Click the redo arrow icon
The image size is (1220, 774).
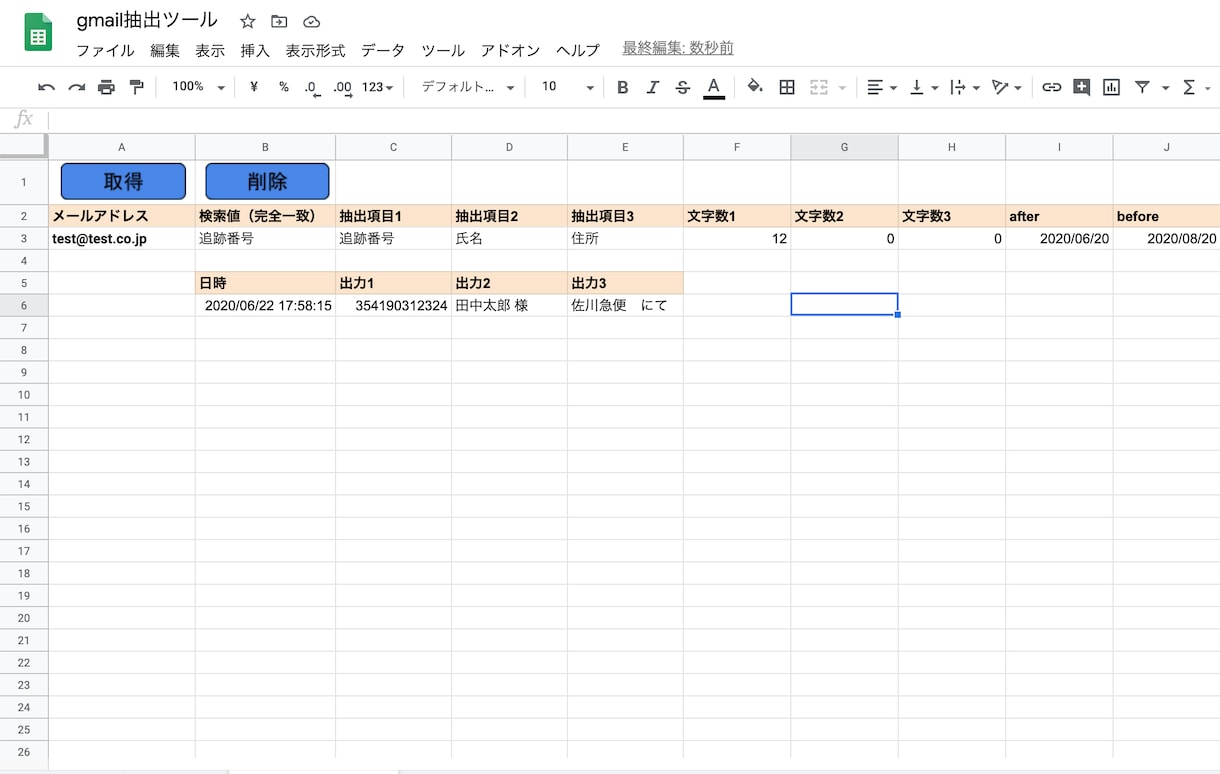[x=76, y=88]
